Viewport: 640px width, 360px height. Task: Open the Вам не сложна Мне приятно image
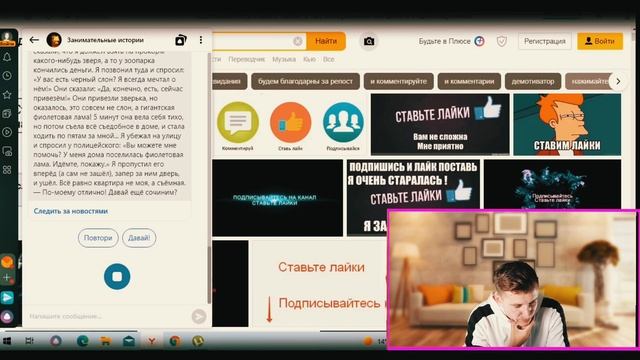click(x=440, y=124)
